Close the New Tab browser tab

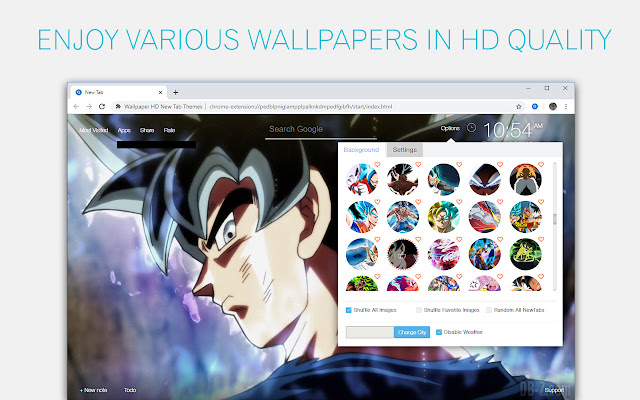160,92
